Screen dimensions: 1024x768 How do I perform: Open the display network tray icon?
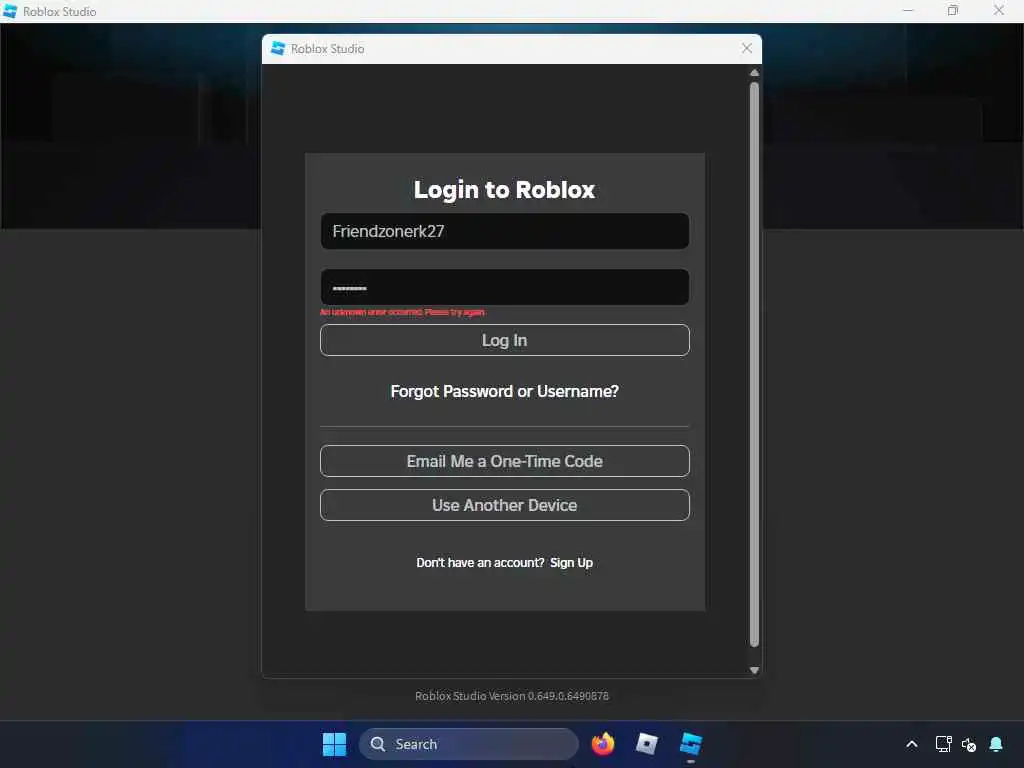(x=943, y=744)
